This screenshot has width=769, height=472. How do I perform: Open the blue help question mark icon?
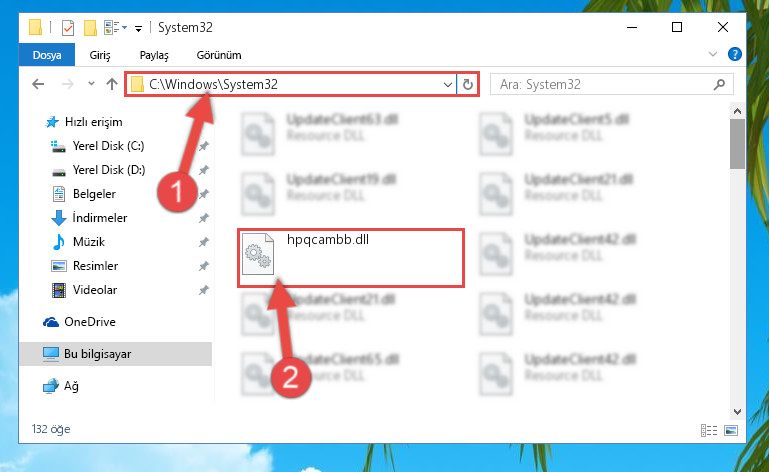[734, 54]
